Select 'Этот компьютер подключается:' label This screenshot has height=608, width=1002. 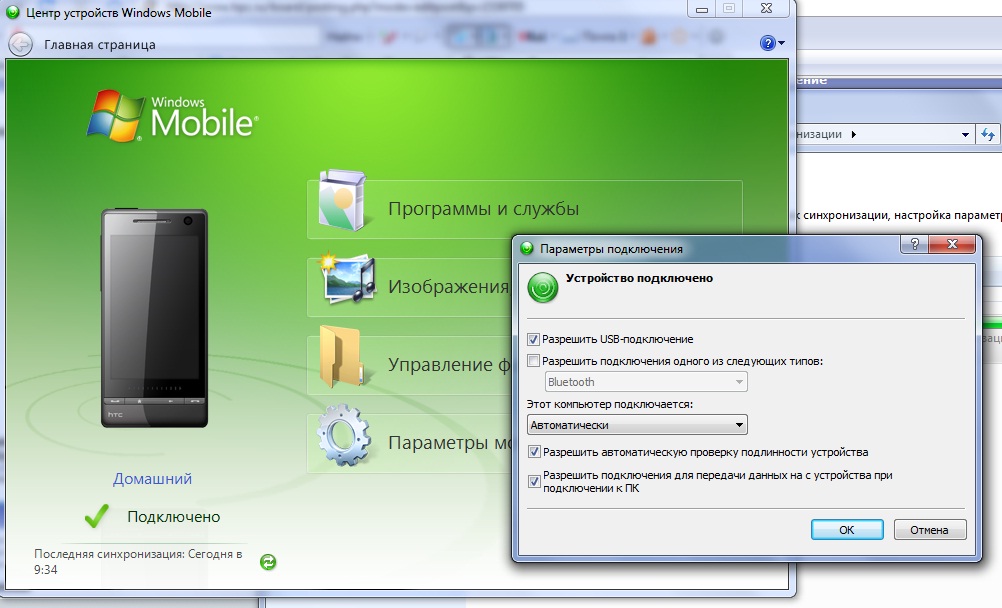(610, 404)
